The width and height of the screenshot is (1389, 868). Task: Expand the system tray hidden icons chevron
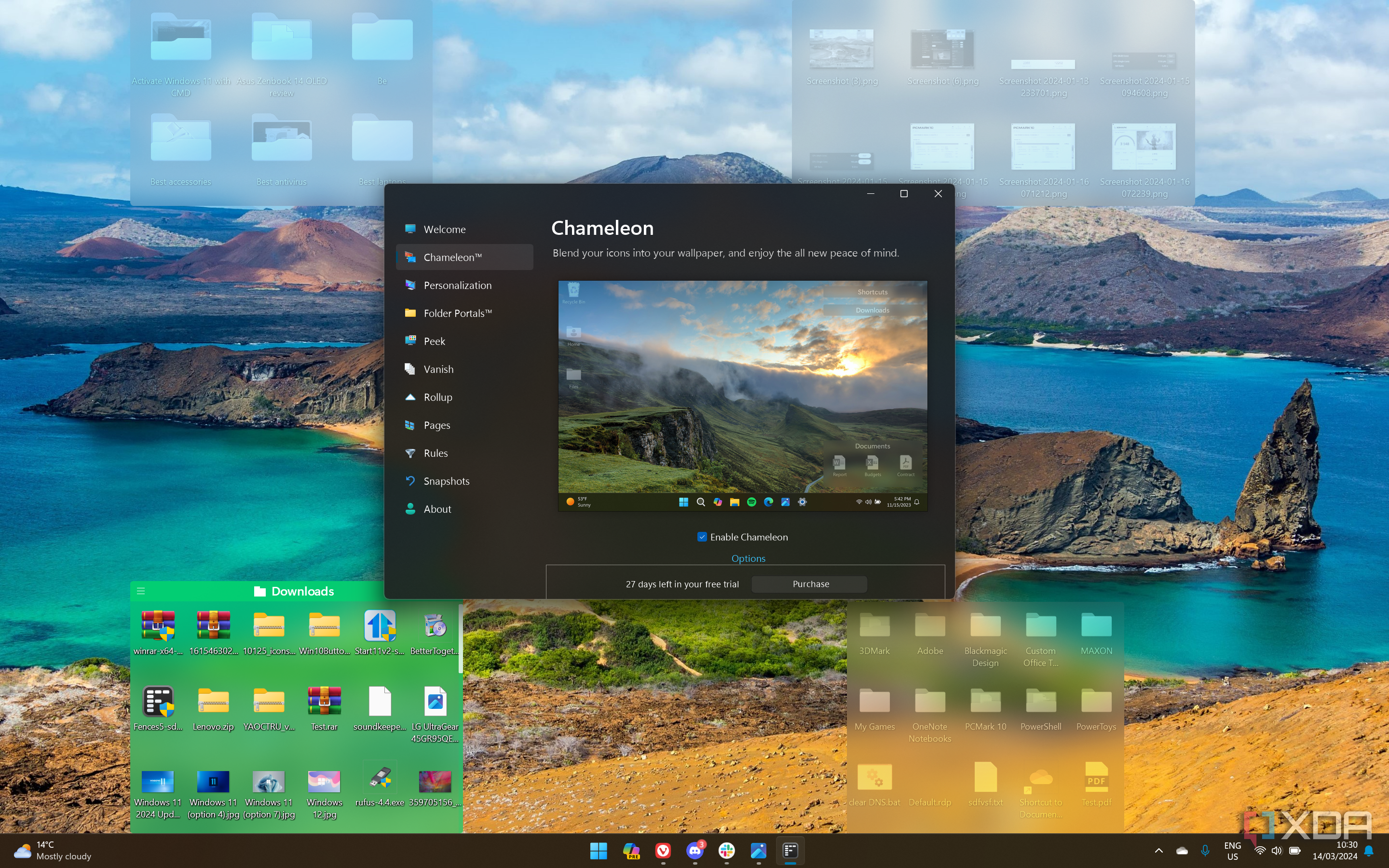point(1158,851)
